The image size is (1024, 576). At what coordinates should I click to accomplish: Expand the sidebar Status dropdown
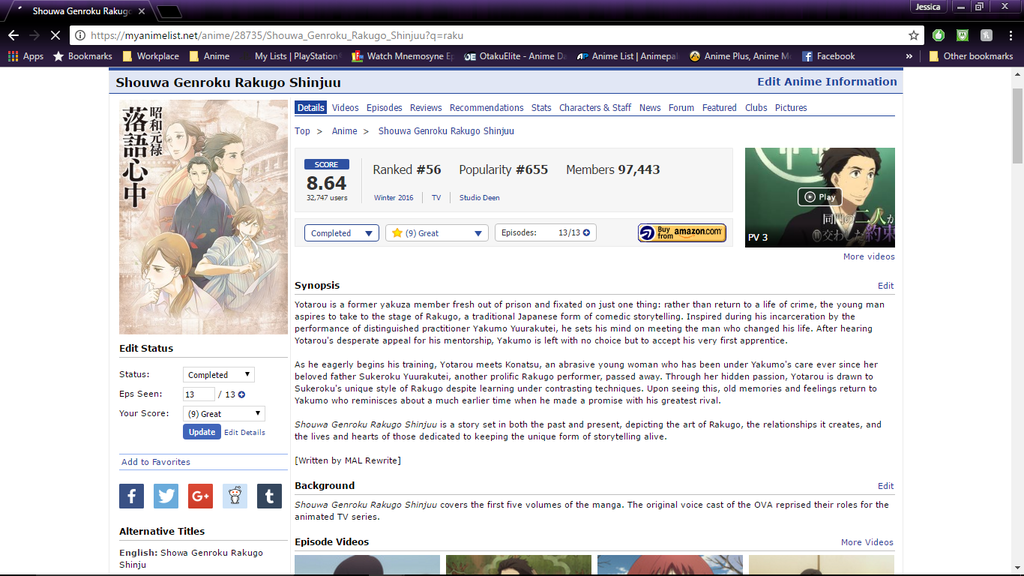click(218, 375)
